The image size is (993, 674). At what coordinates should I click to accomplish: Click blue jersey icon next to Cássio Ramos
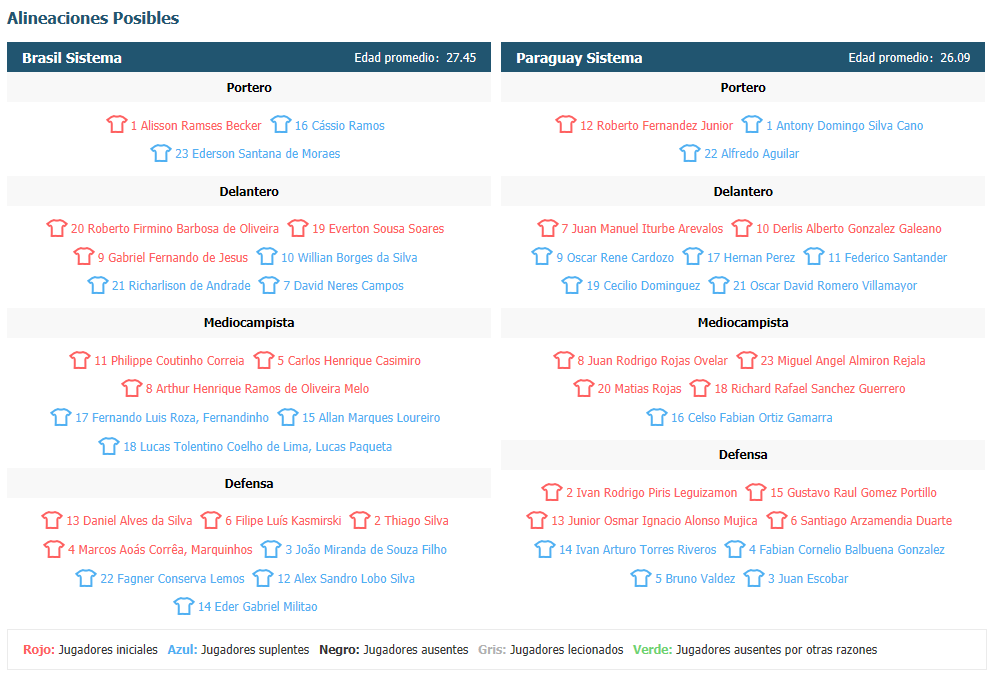[x=281, y=124]
